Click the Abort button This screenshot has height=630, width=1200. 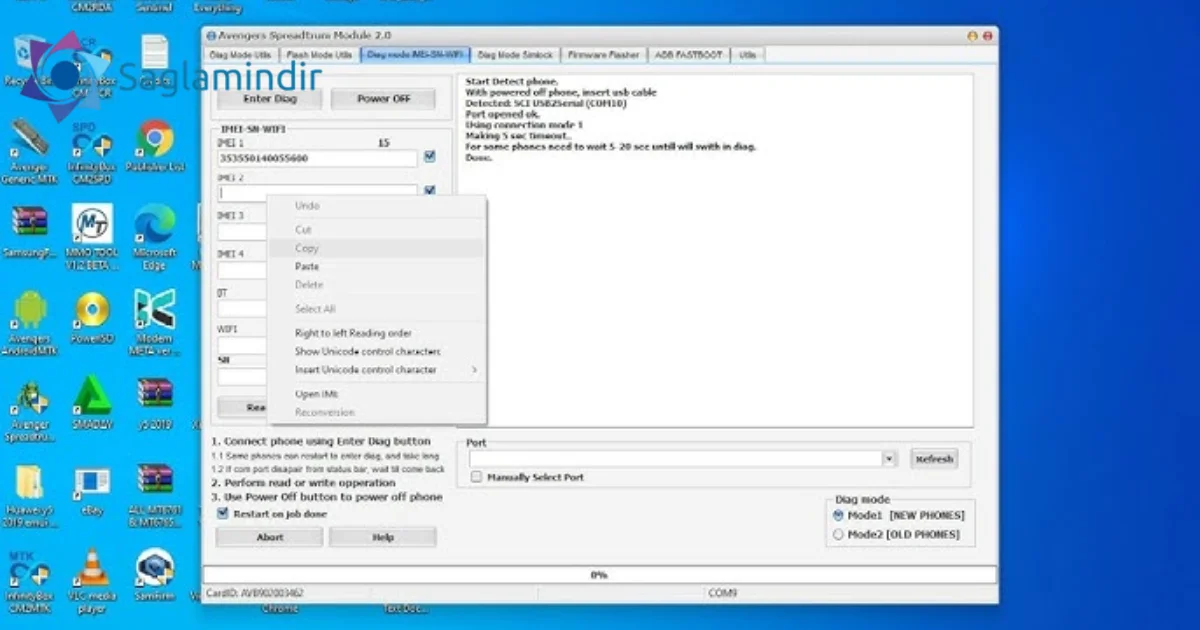(x=270, y=537)
